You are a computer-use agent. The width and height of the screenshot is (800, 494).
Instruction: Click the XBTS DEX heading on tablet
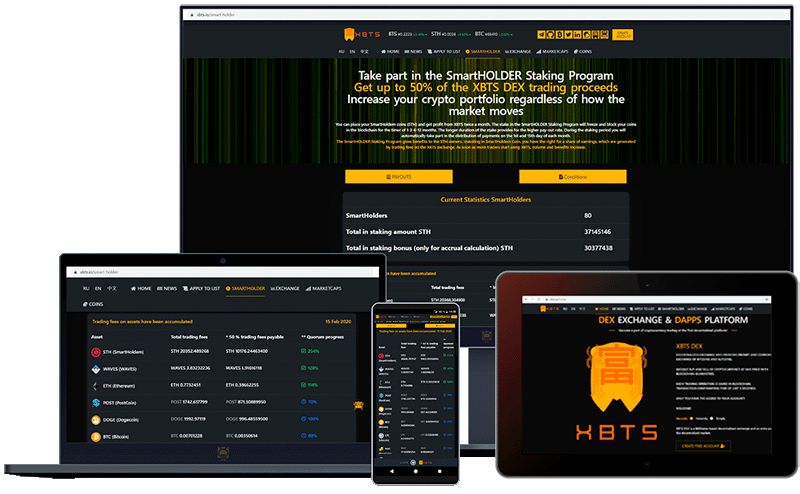tap(689, 346)
